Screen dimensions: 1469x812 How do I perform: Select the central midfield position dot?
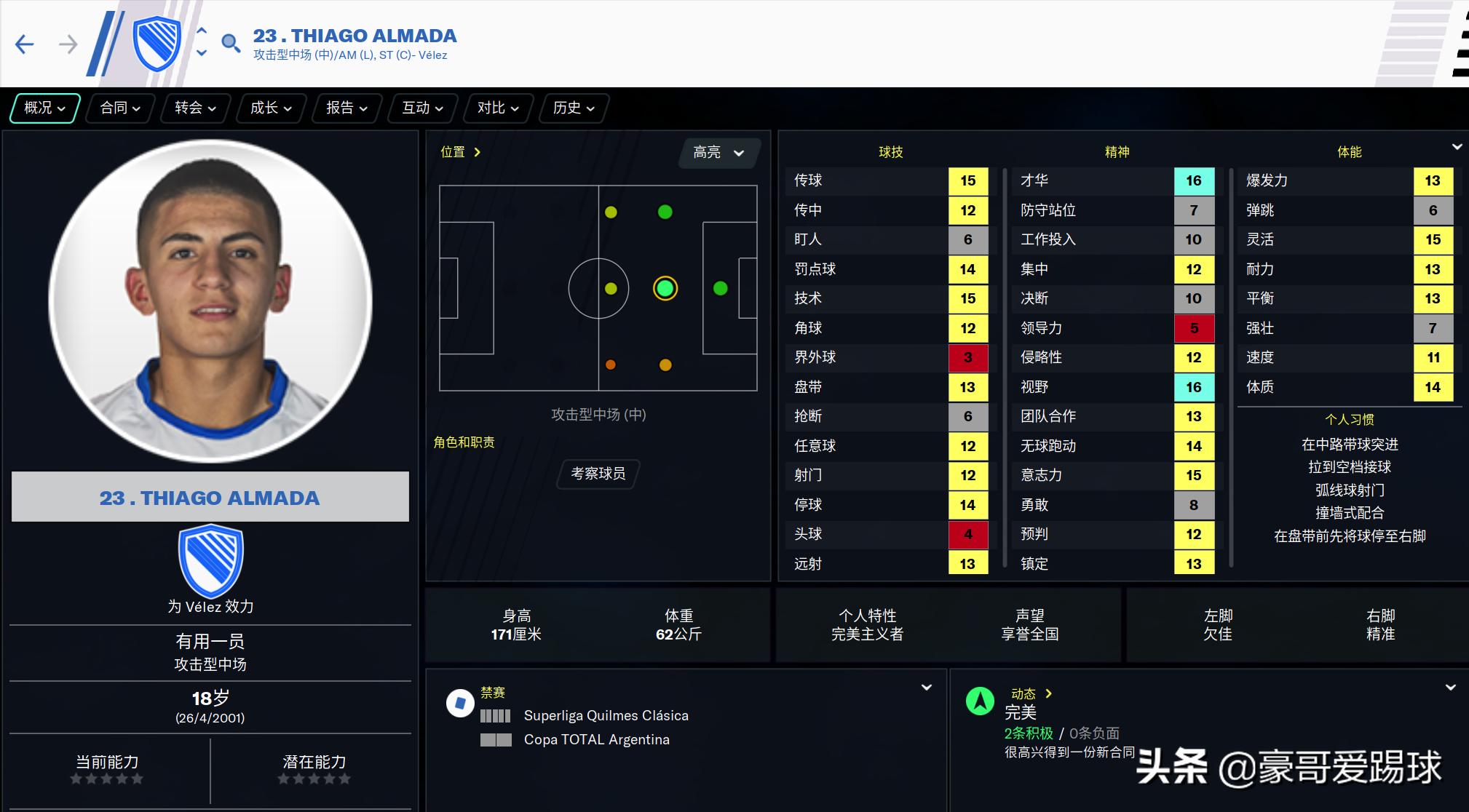[611, 289]
